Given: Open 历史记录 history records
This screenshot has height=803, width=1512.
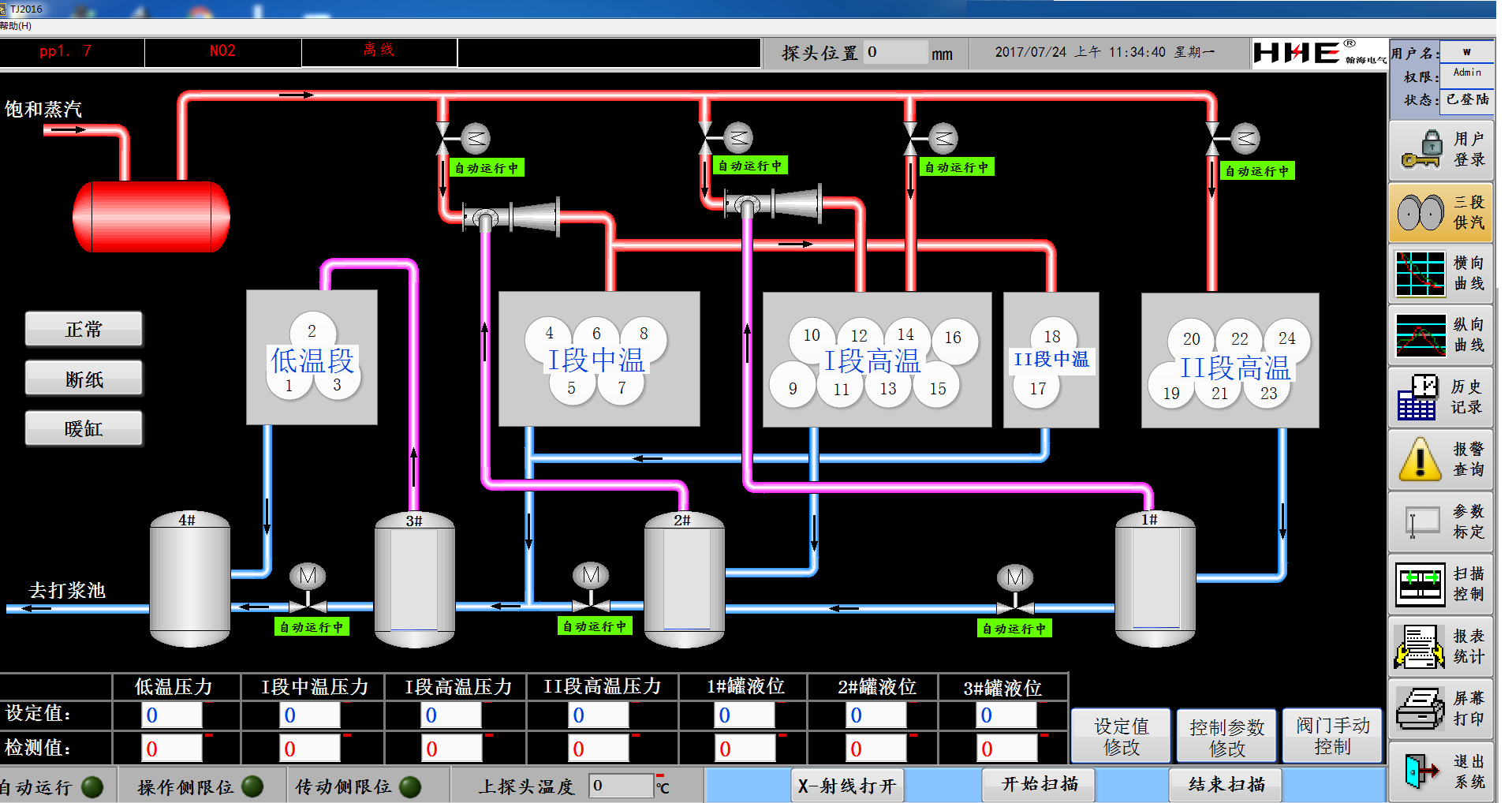Looking at the screenshot, I should (x=1440, y=397).
